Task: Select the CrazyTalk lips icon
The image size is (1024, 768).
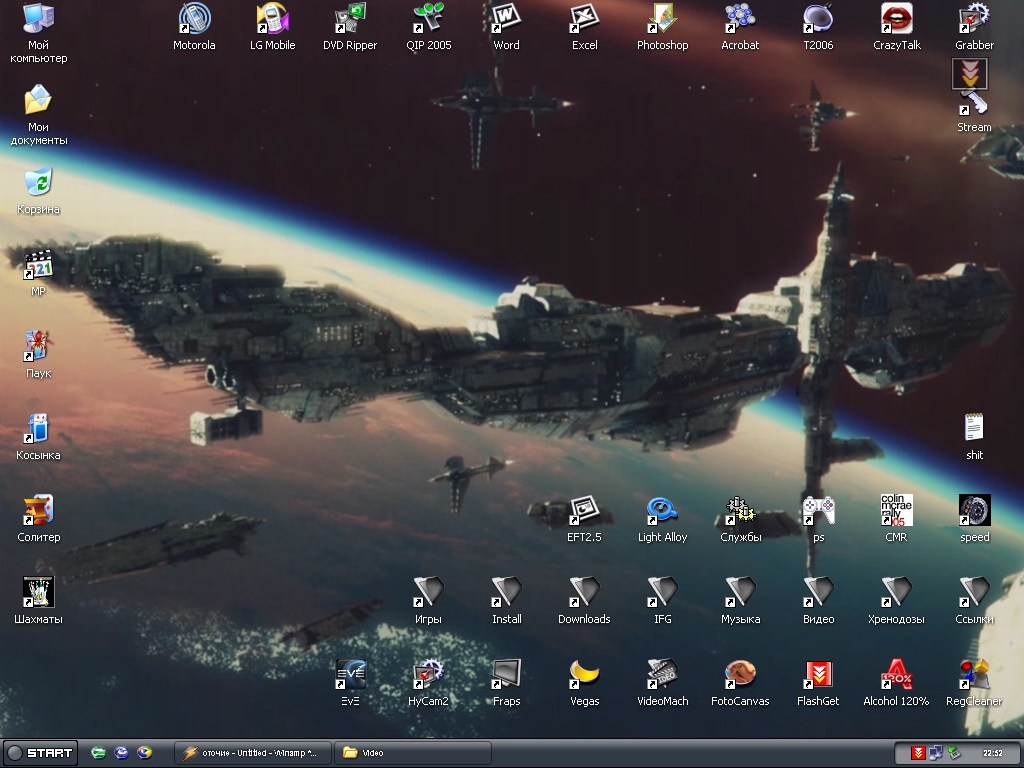Action: 896,19
